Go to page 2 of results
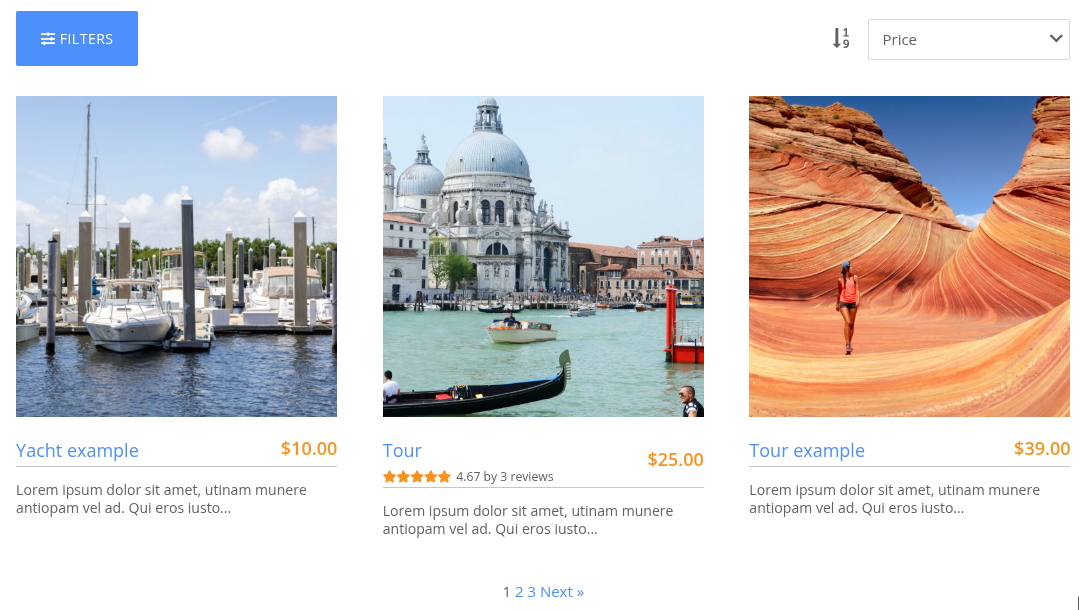 [x=519, y=592]
